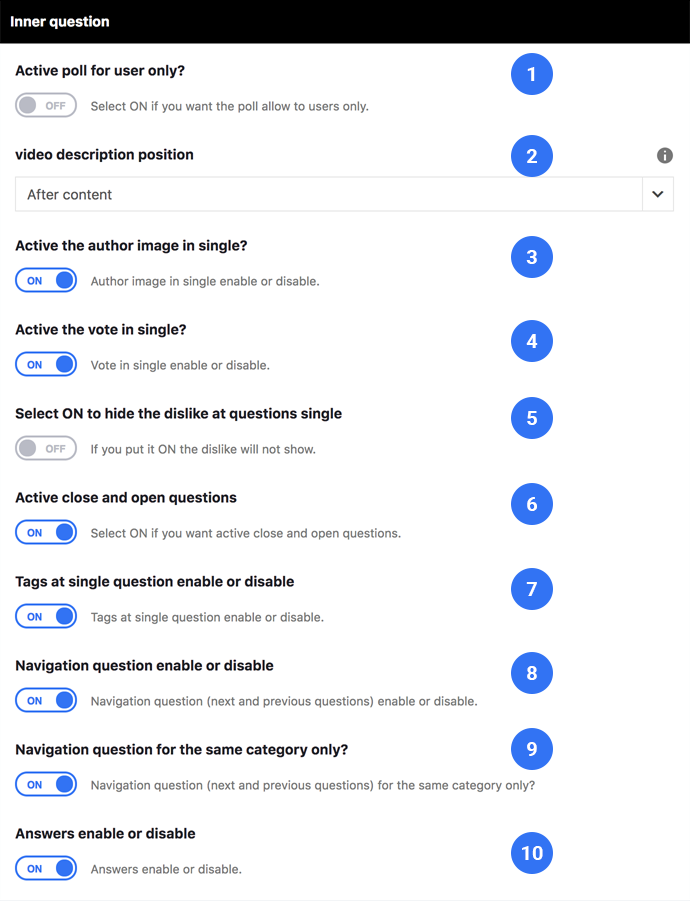
Task: Switch off the Answers enable or disable toggle
Action: 46,868
